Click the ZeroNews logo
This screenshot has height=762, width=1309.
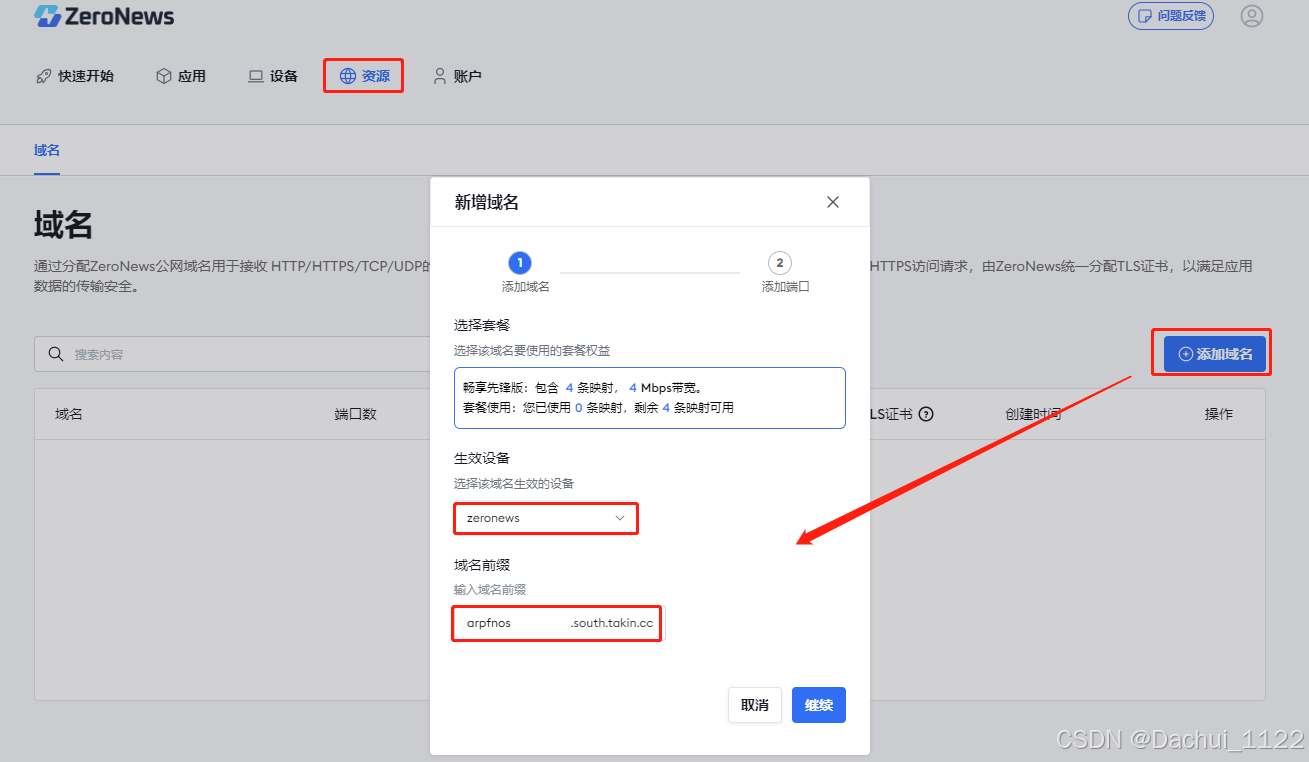pyautogui.click(x=104, y=16)
